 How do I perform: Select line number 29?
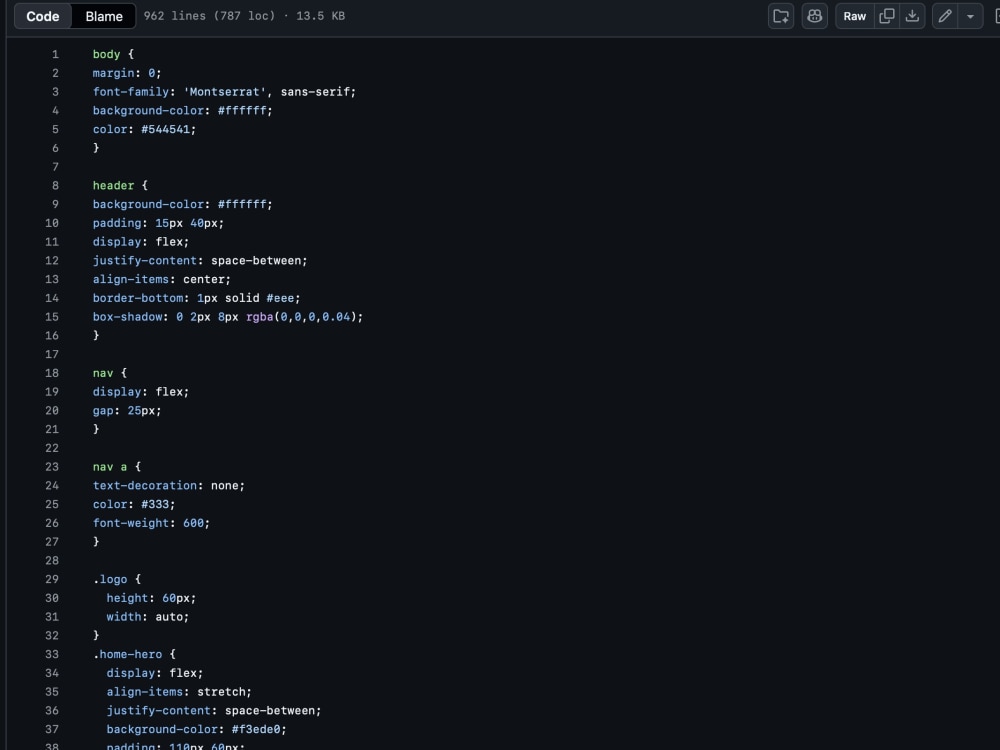pos(52,579)
